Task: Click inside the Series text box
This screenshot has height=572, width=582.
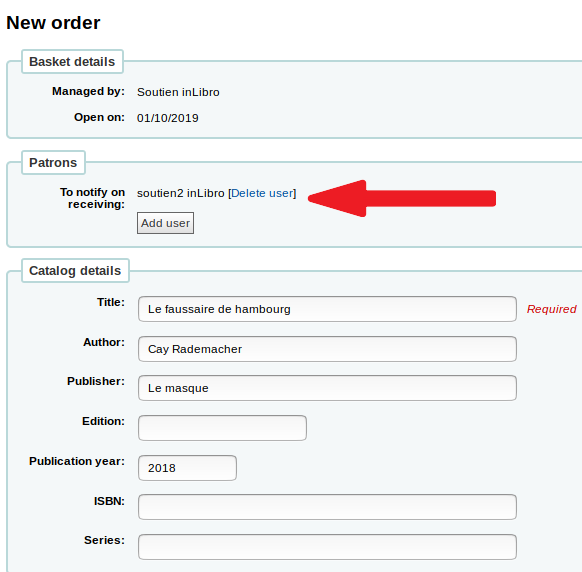Action: click(x=327, y=547)
